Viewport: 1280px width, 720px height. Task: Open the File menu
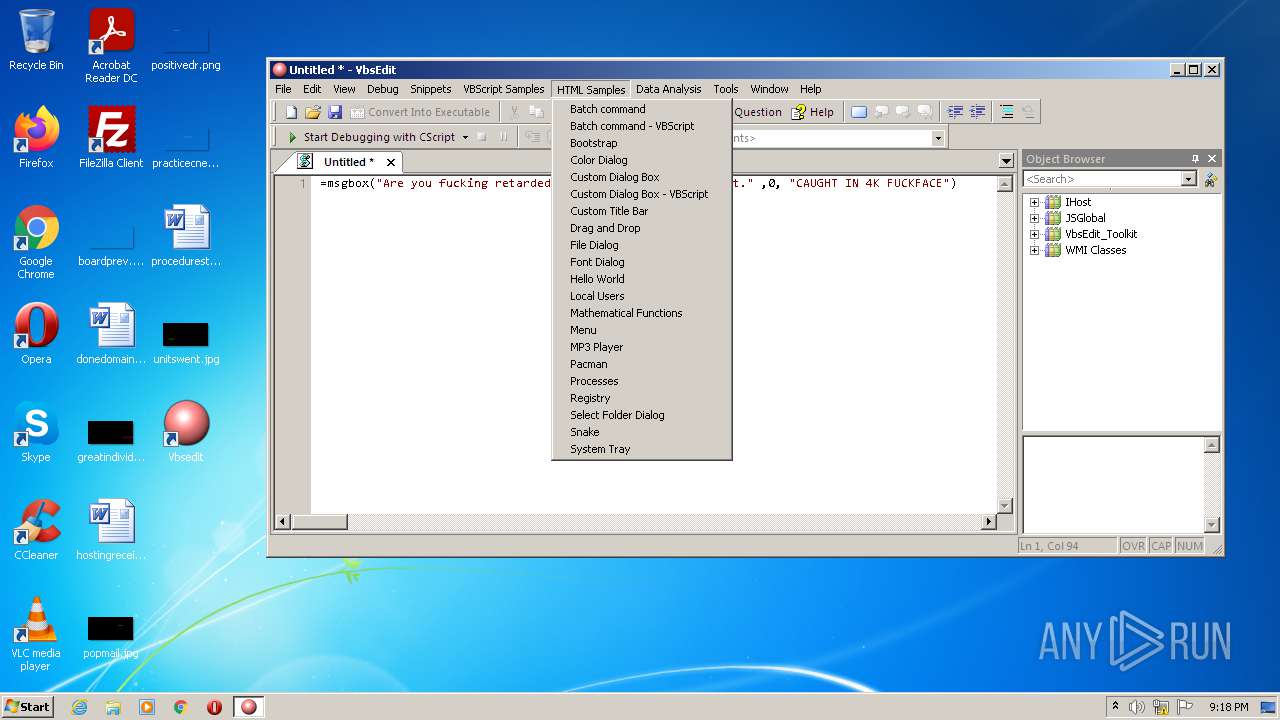(283, 89)
